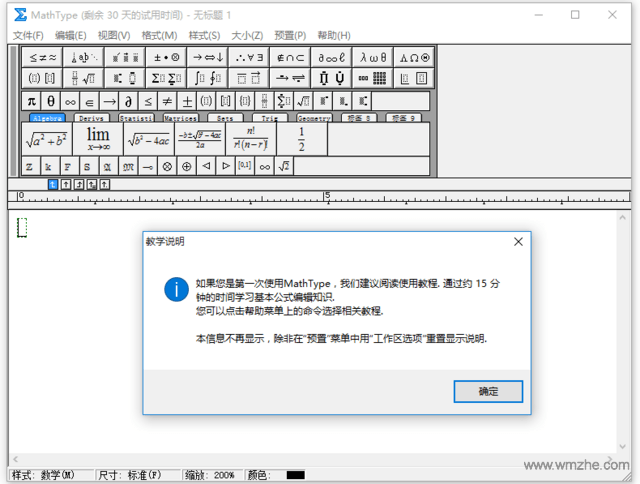Open the spaces and ellipses palette
The image size is (640, 484).
pos(84,58)
